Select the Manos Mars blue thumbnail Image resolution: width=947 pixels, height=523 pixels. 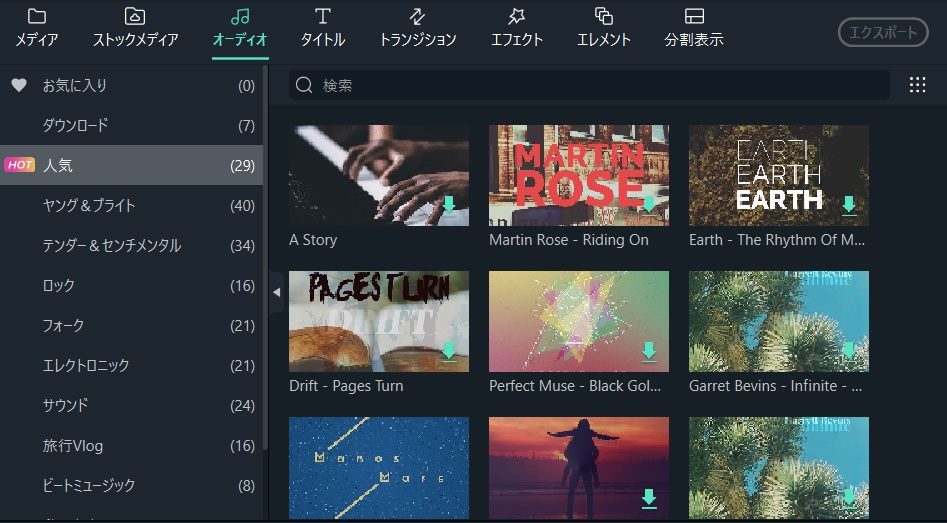click(379, 468)
